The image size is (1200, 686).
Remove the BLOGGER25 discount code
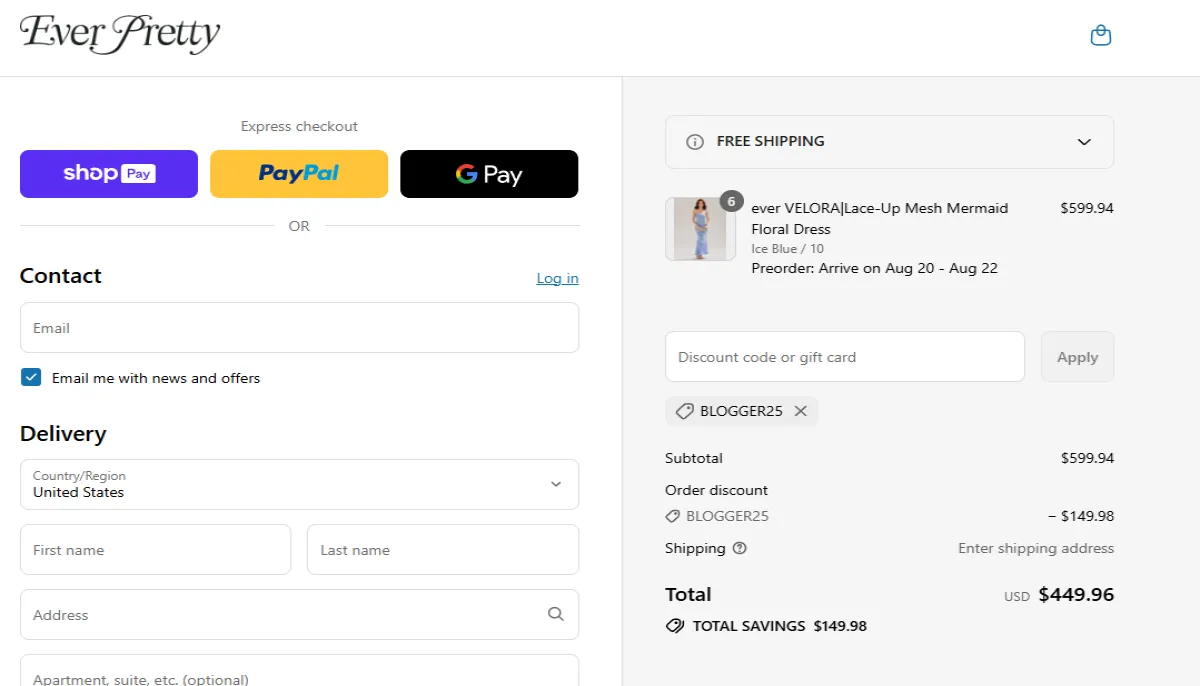(x=800, y=410)
